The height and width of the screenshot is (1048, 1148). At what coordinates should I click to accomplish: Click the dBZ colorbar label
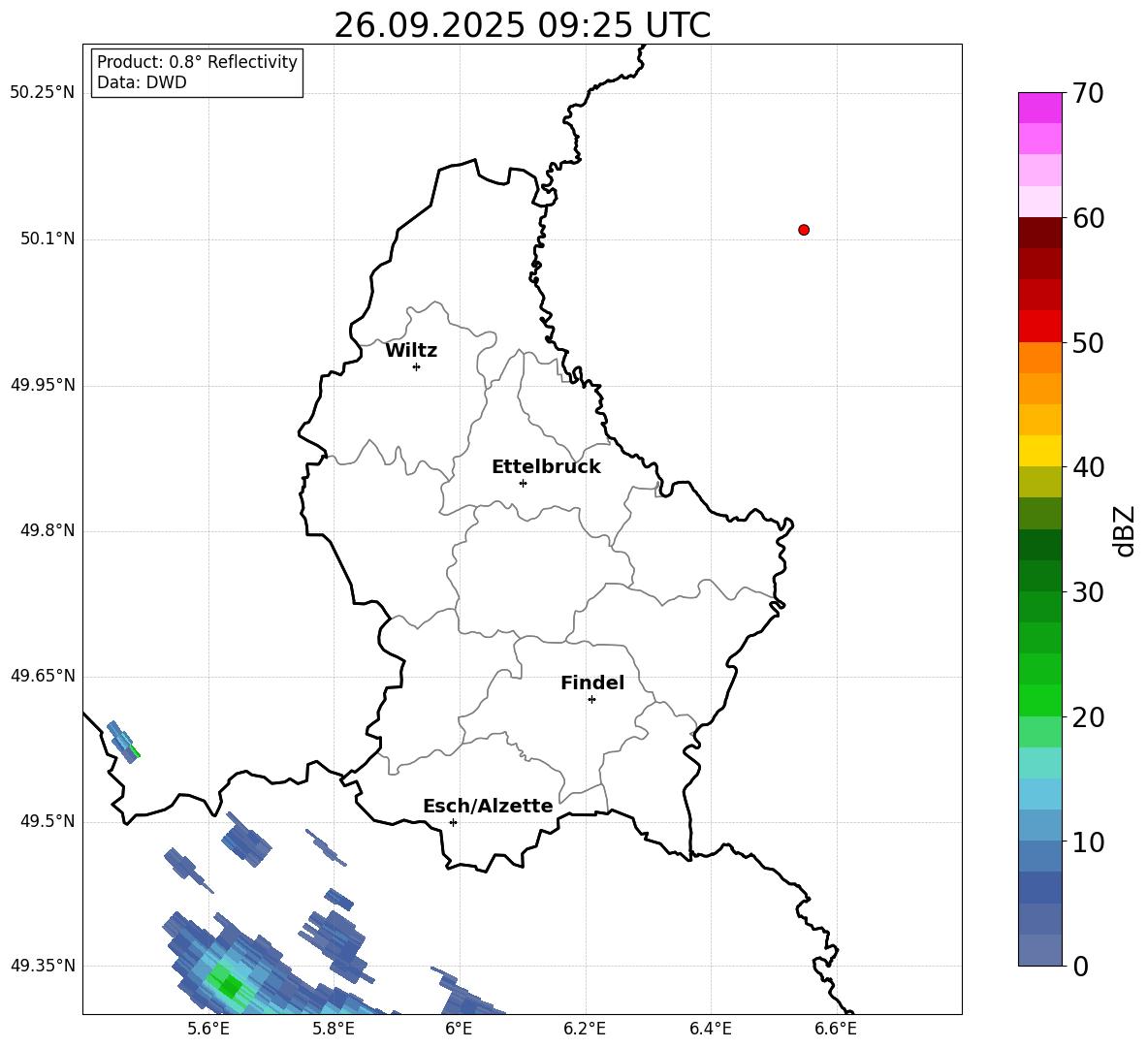[1124, 531]
